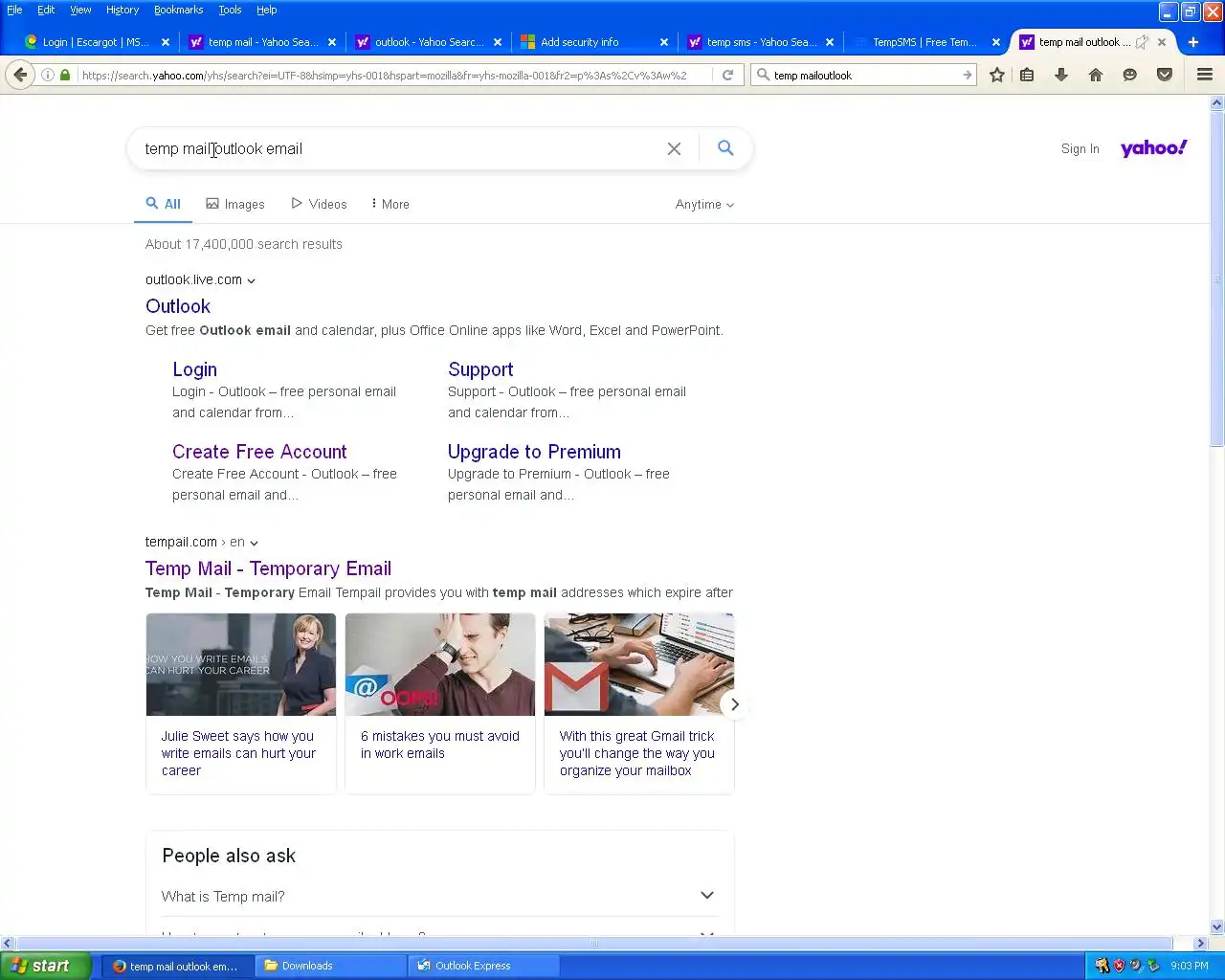
Task: Open the Help menu
Action: tap(266, 10)
